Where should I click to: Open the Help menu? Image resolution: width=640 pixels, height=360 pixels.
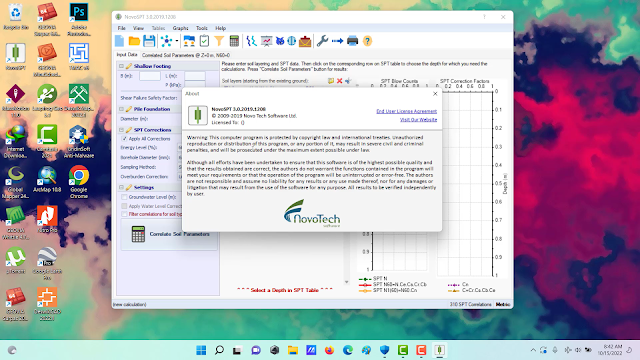click(x=220, y=28)
